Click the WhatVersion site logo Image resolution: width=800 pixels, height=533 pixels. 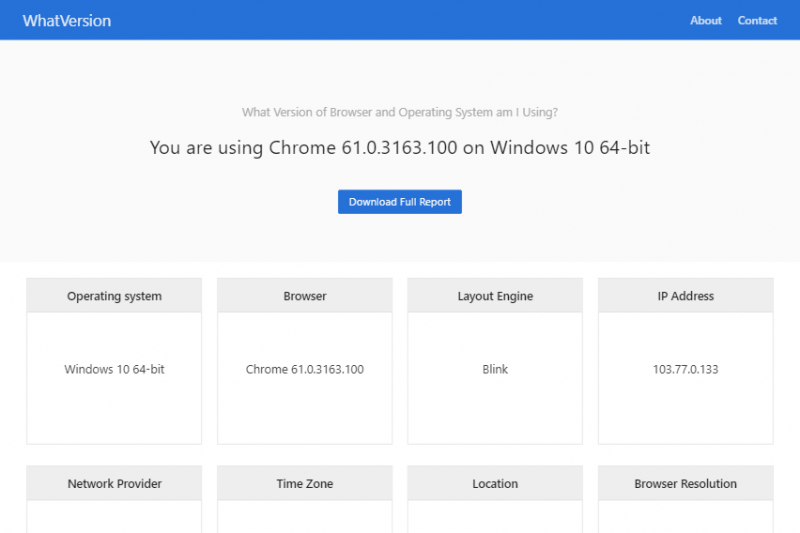coord(67,20)
